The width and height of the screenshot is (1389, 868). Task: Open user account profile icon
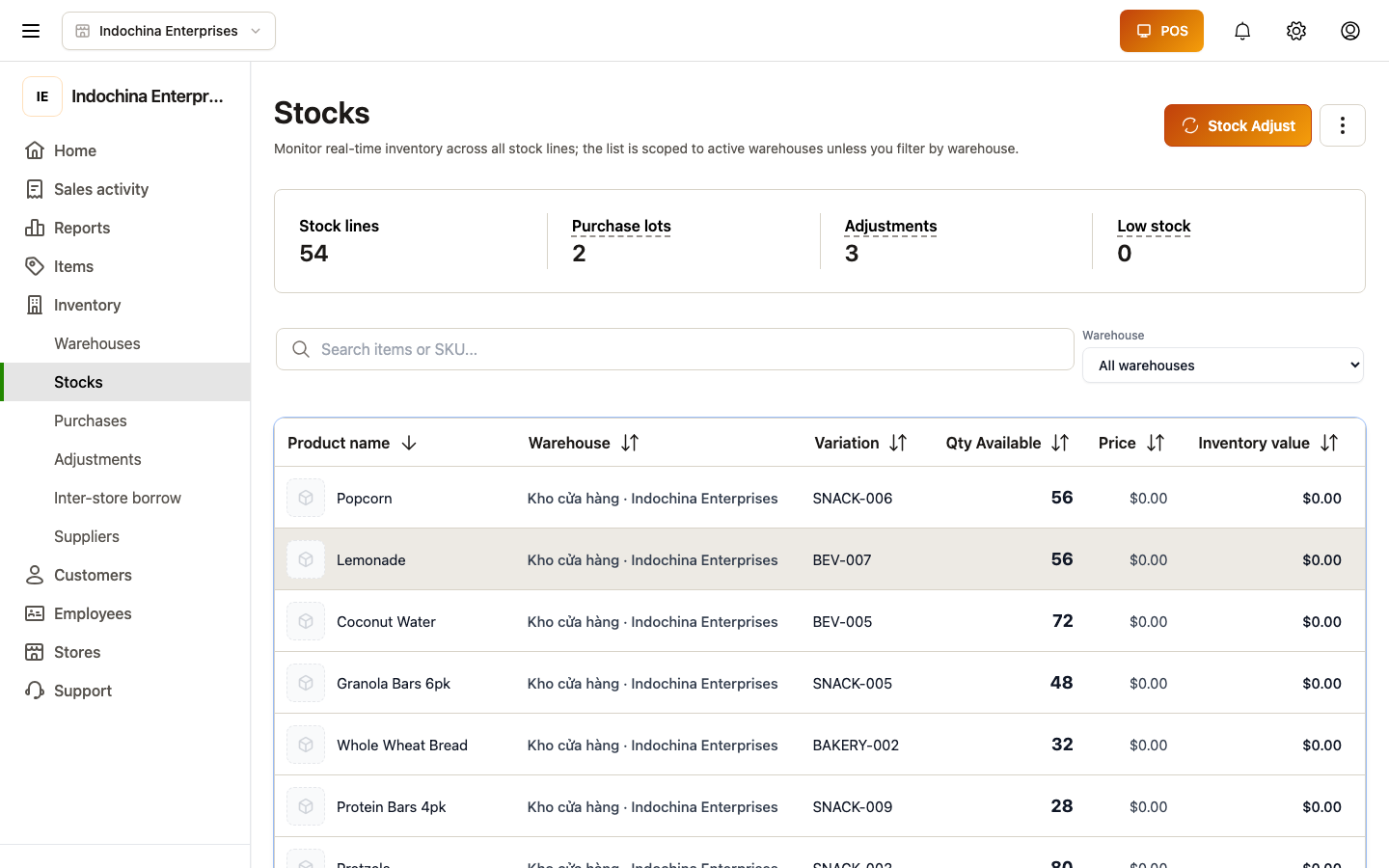(x=1350, y=31)
